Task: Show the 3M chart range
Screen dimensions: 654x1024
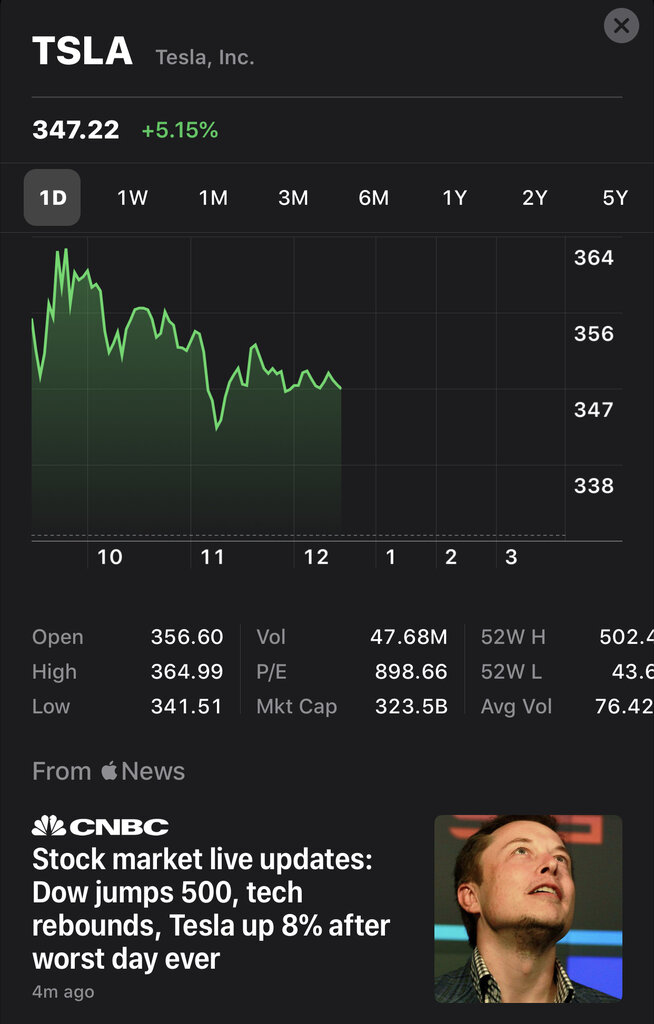Action: point(293,197)
